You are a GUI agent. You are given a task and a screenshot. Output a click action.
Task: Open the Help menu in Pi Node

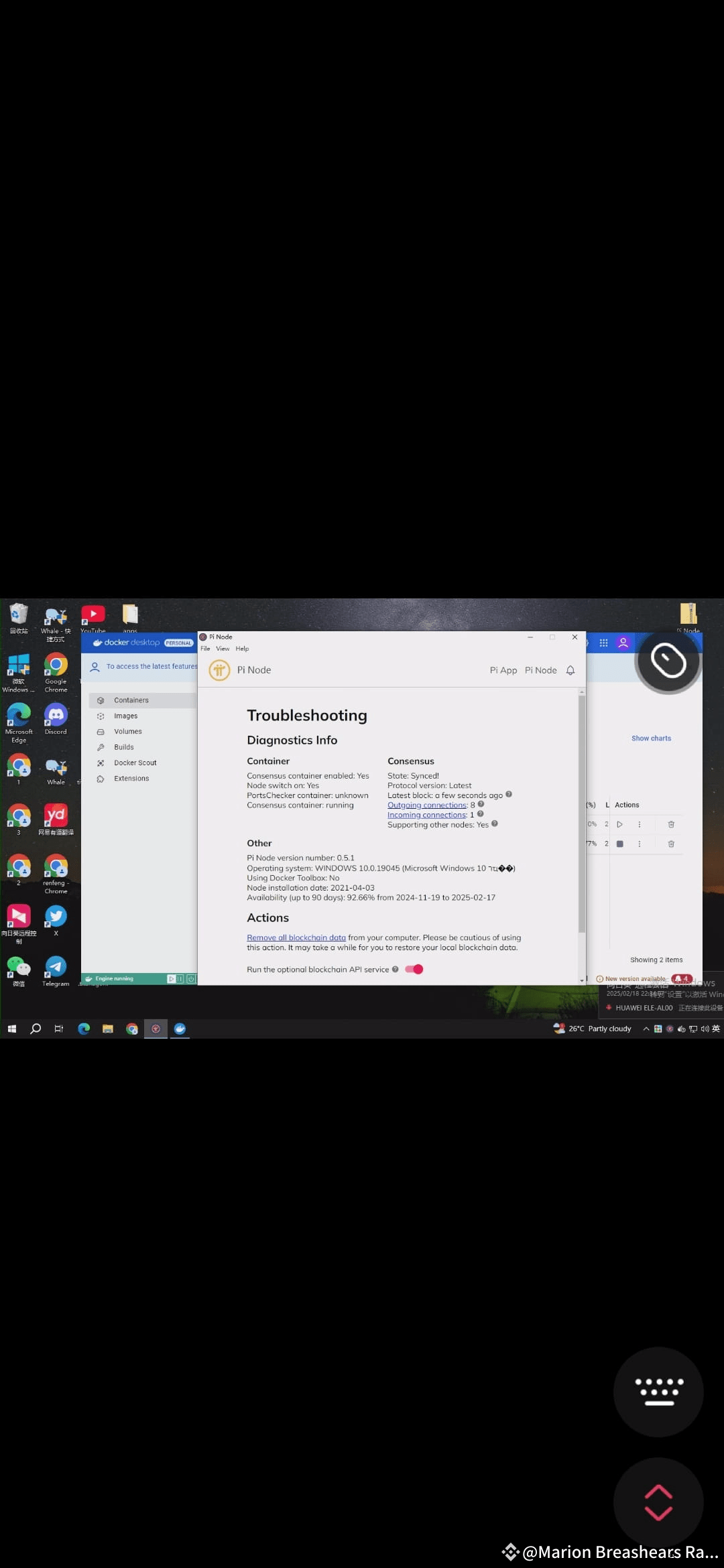pos(242,649)
